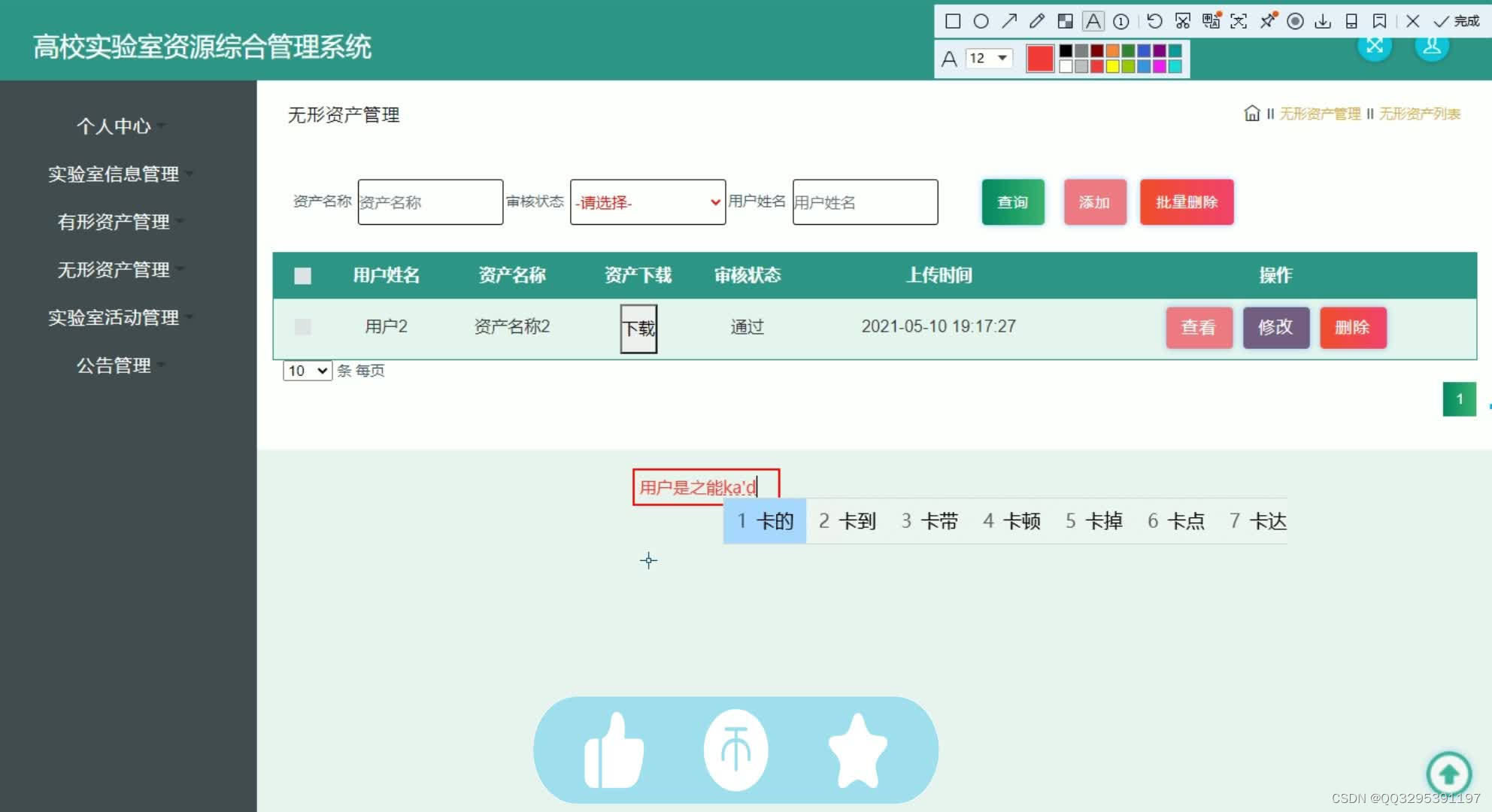Expand the 个人中心 sidebar menu

point(114,126)
